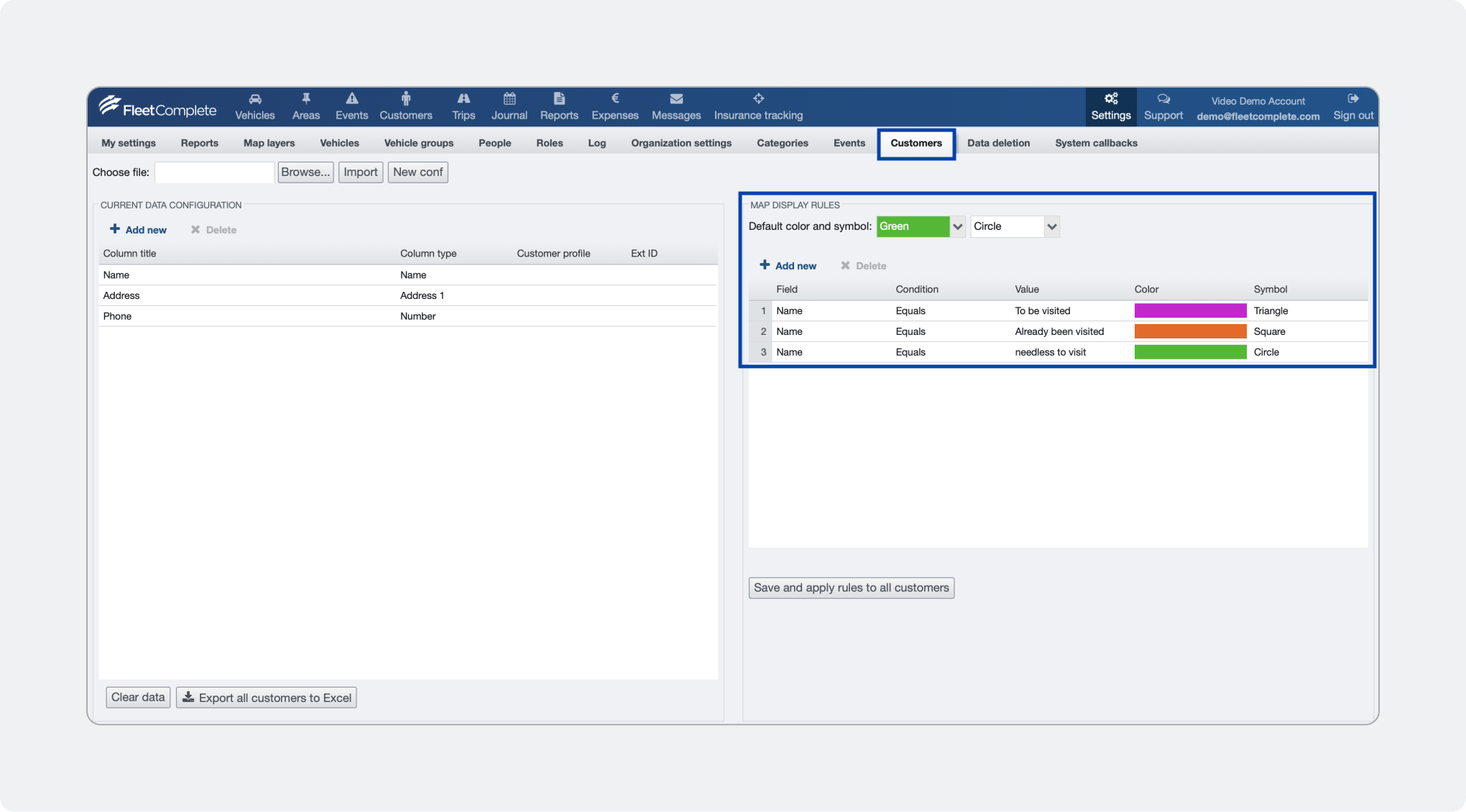This screenshot has height=812, width=1466.
Task: Open Customers in the top navigation bar
Action: pos(405,106)
